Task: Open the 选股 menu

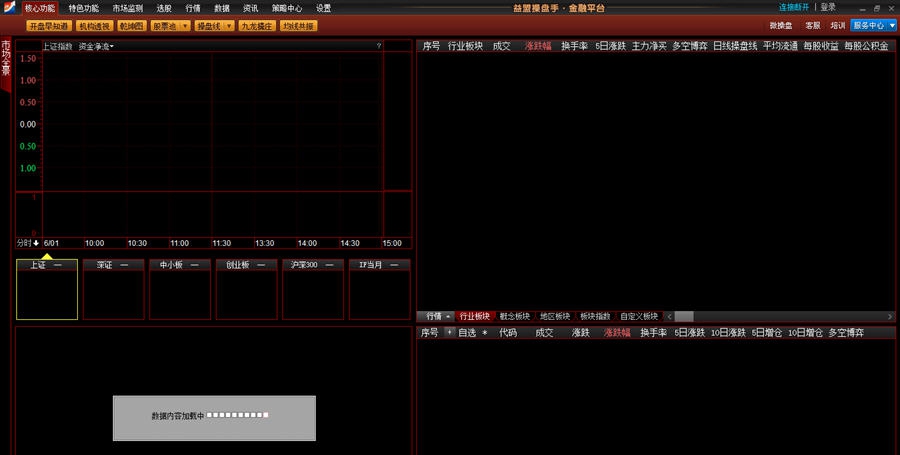Action: [x=164, y=9]
